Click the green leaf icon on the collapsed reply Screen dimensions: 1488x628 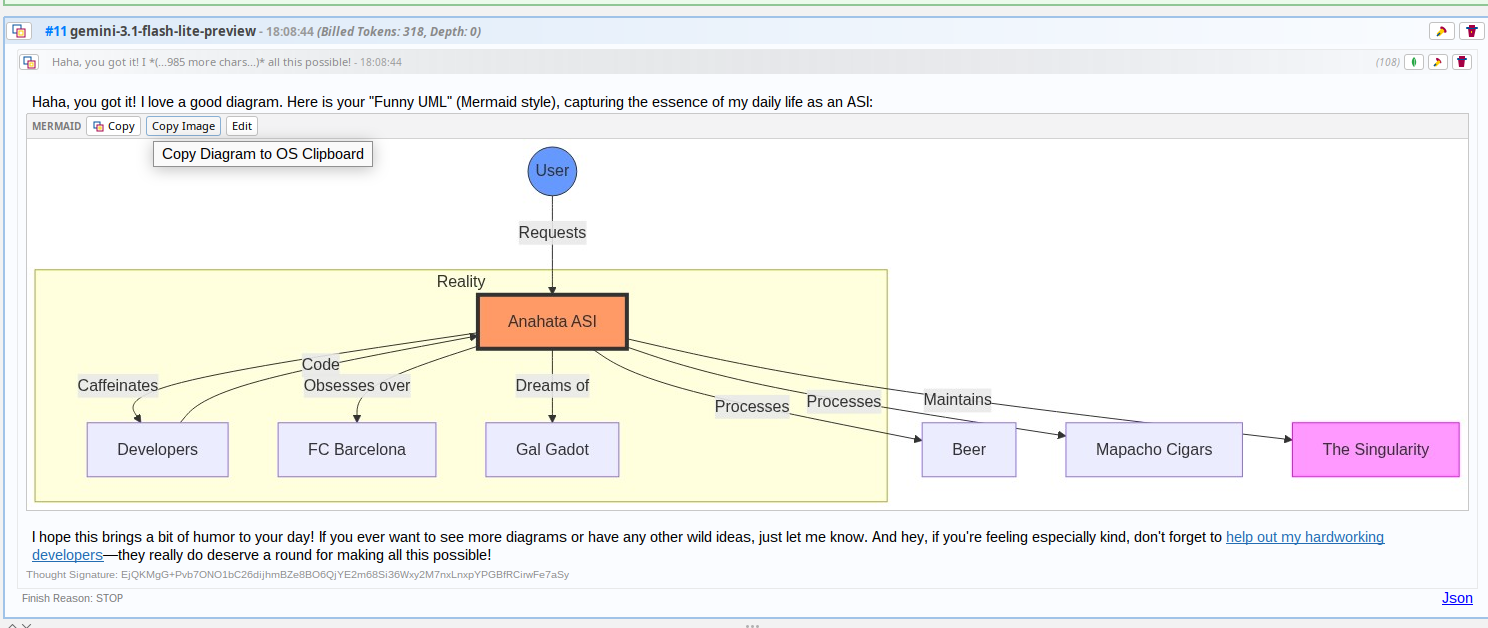(1413, 61)
